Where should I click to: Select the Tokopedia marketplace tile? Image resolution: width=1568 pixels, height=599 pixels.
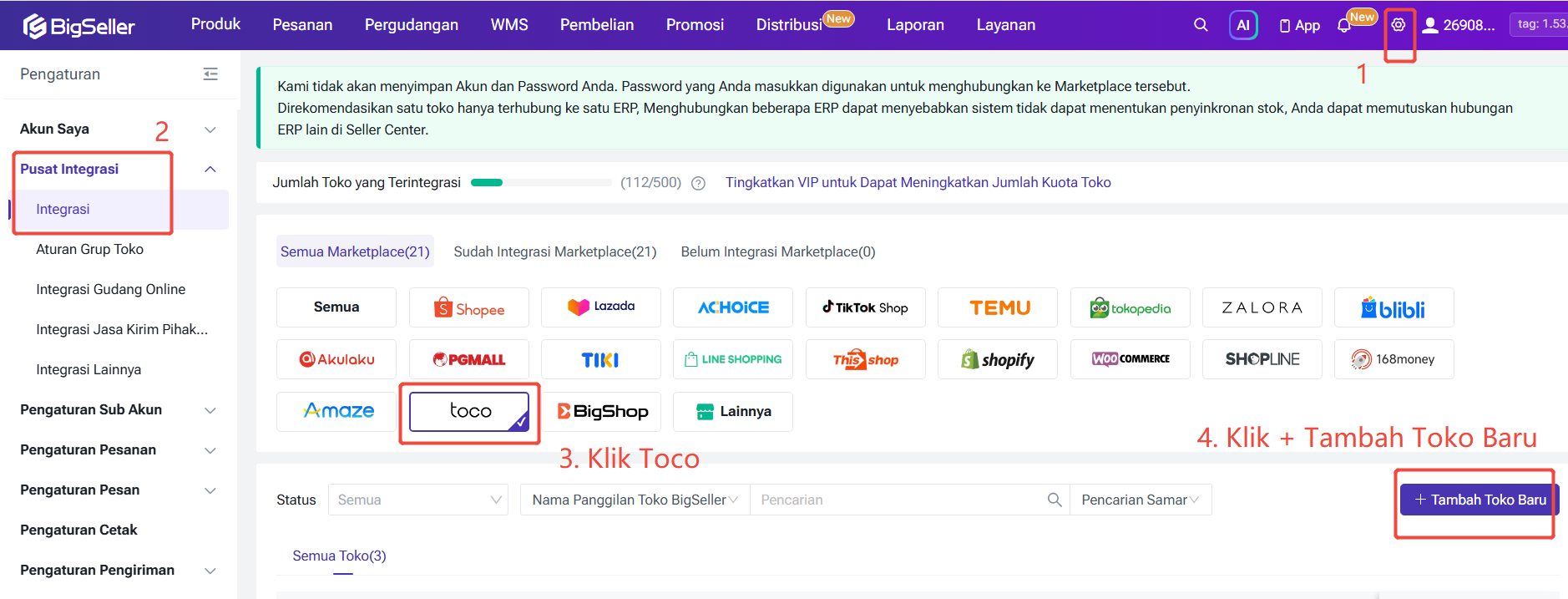[x=1130, y=307]
